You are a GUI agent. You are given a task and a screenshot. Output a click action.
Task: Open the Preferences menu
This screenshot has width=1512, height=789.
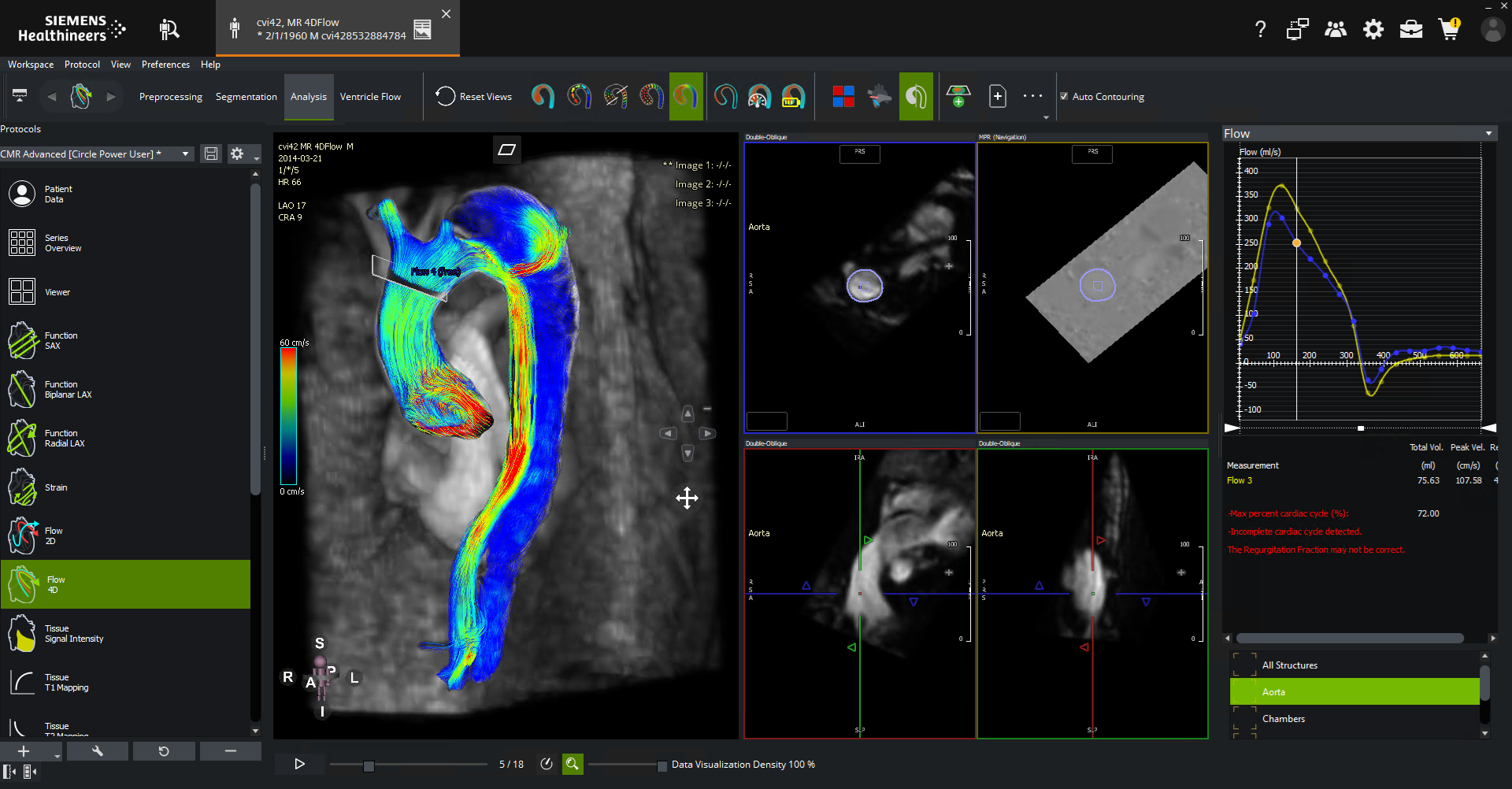tap(165, 65)
